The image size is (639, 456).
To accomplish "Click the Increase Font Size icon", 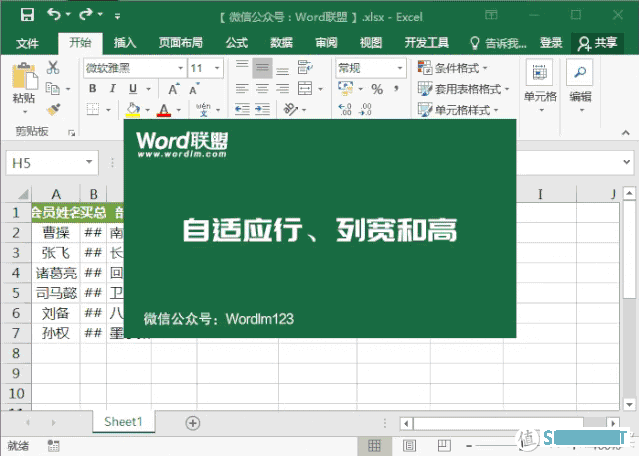I will coord(174,89).
